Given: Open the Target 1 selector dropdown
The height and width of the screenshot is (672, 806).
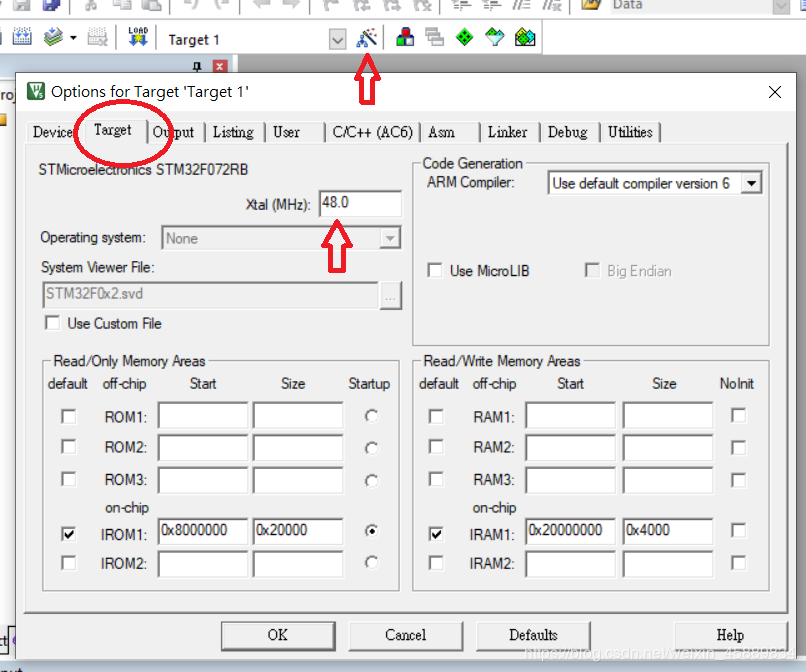Looking at the screenshot, I should click(337, 40).
